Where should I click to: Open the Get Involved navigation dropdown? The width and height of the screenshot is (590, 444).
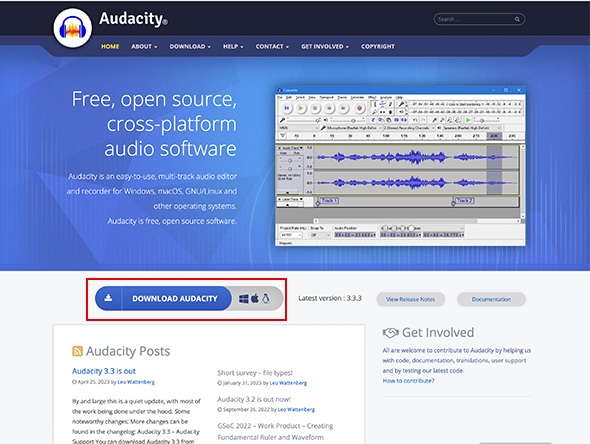[x=325, y=47]
